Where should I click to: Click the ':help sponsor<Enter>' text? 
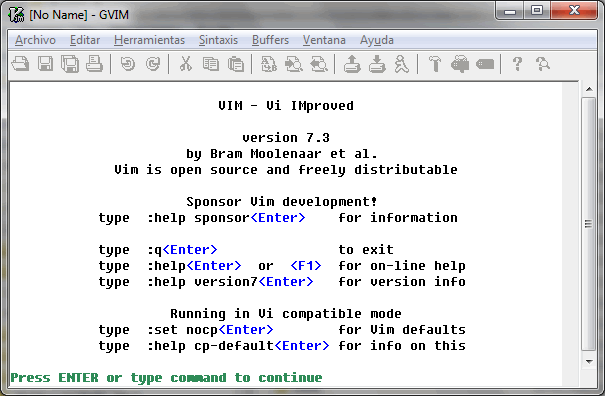coord(226,218)
